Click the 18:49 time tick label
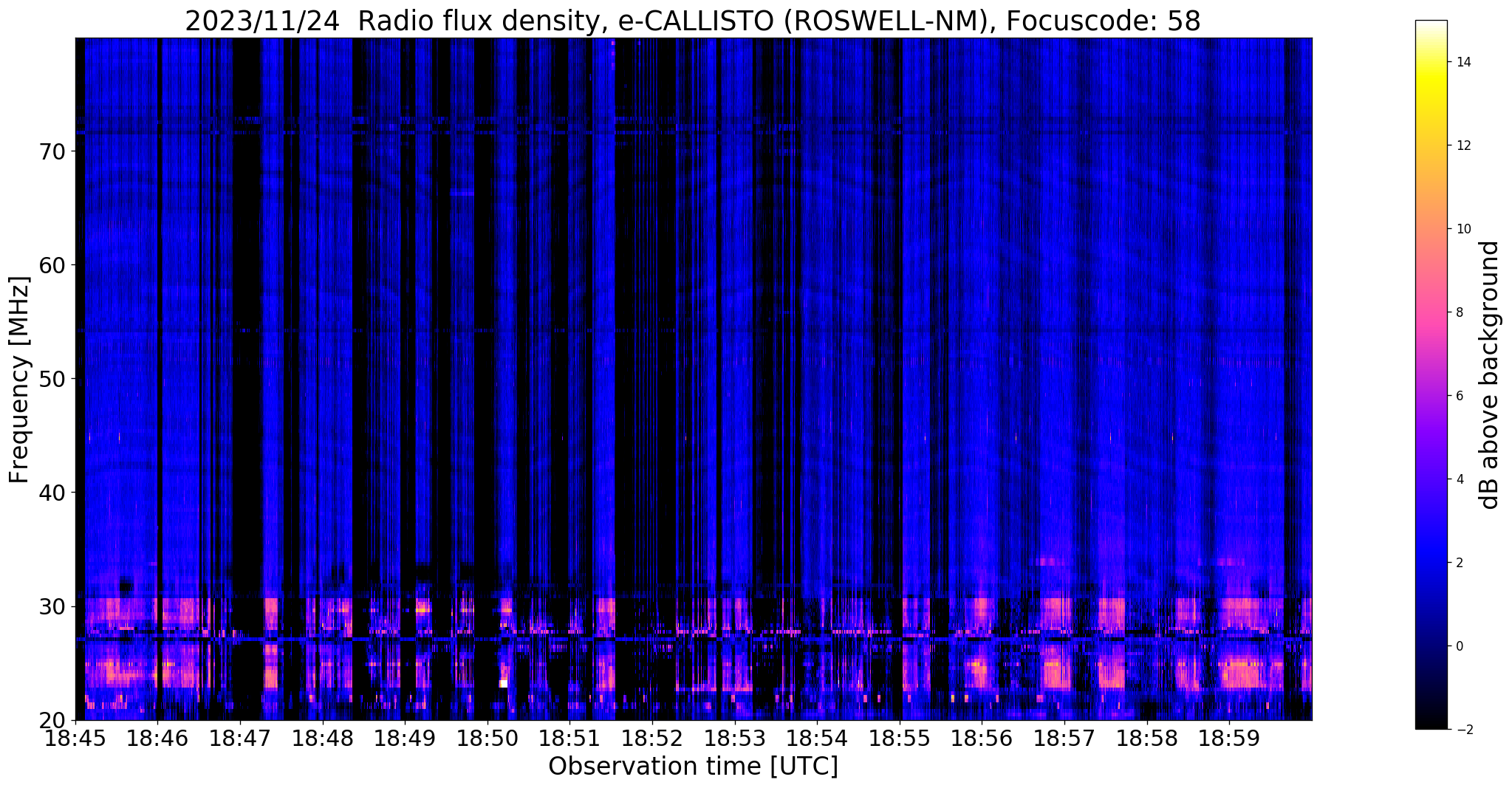1512x788 pixels. point(405,739)
